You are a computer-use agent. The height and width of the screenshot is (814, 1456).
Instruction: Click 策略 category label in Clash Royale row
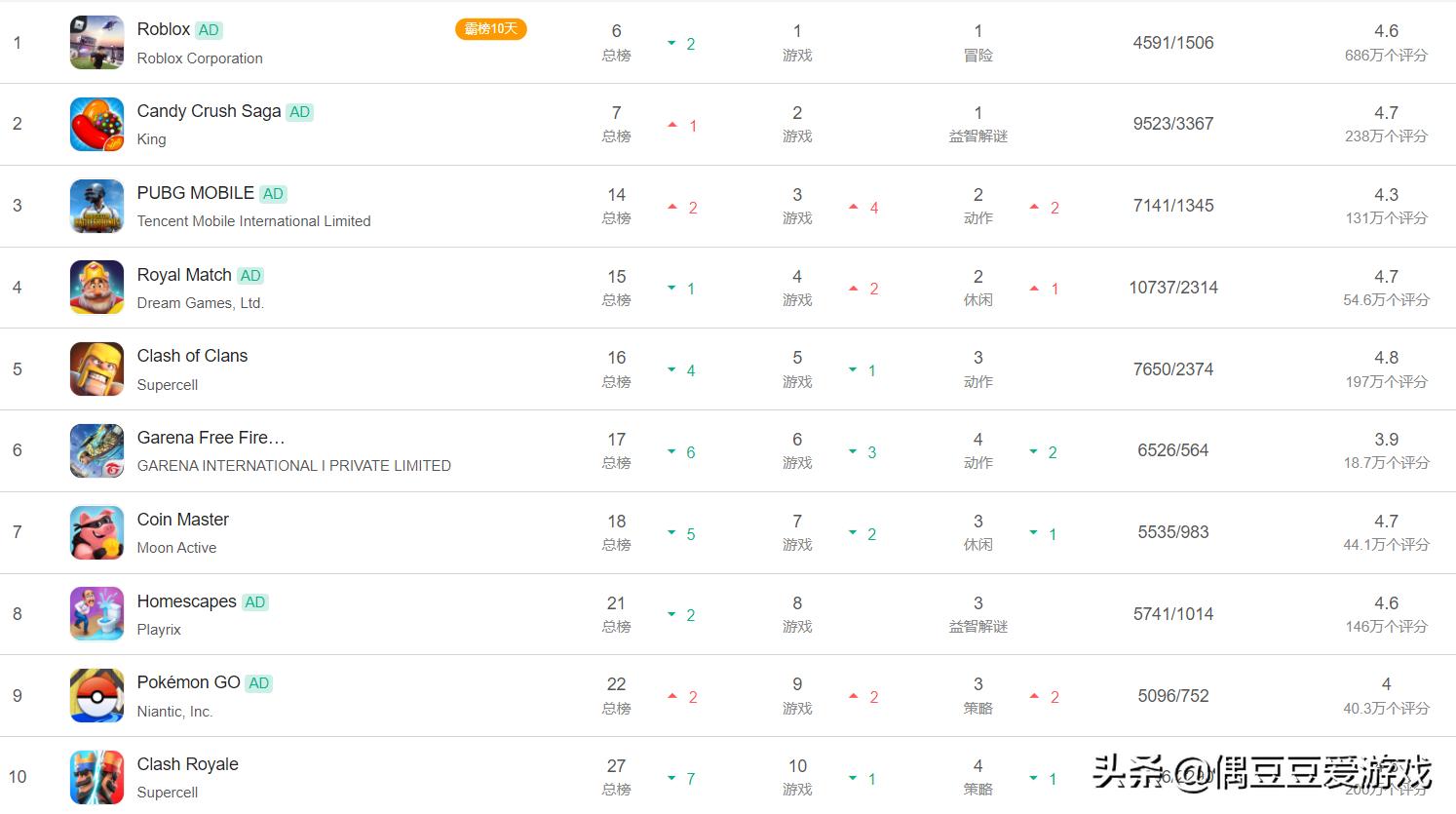[x=978, y=790]
